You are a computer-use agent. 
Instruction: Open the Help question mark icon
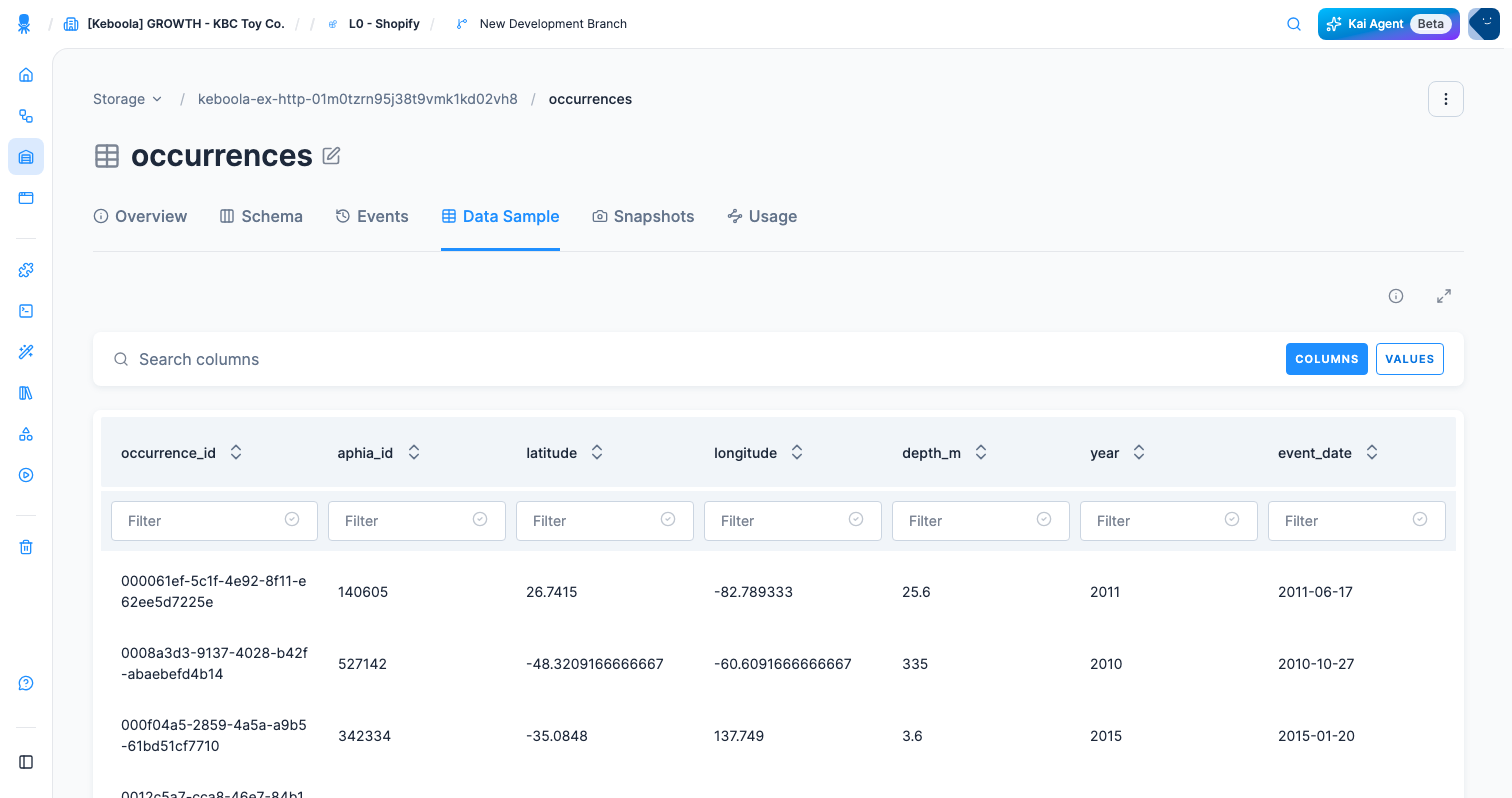click(x=26, y=684)
